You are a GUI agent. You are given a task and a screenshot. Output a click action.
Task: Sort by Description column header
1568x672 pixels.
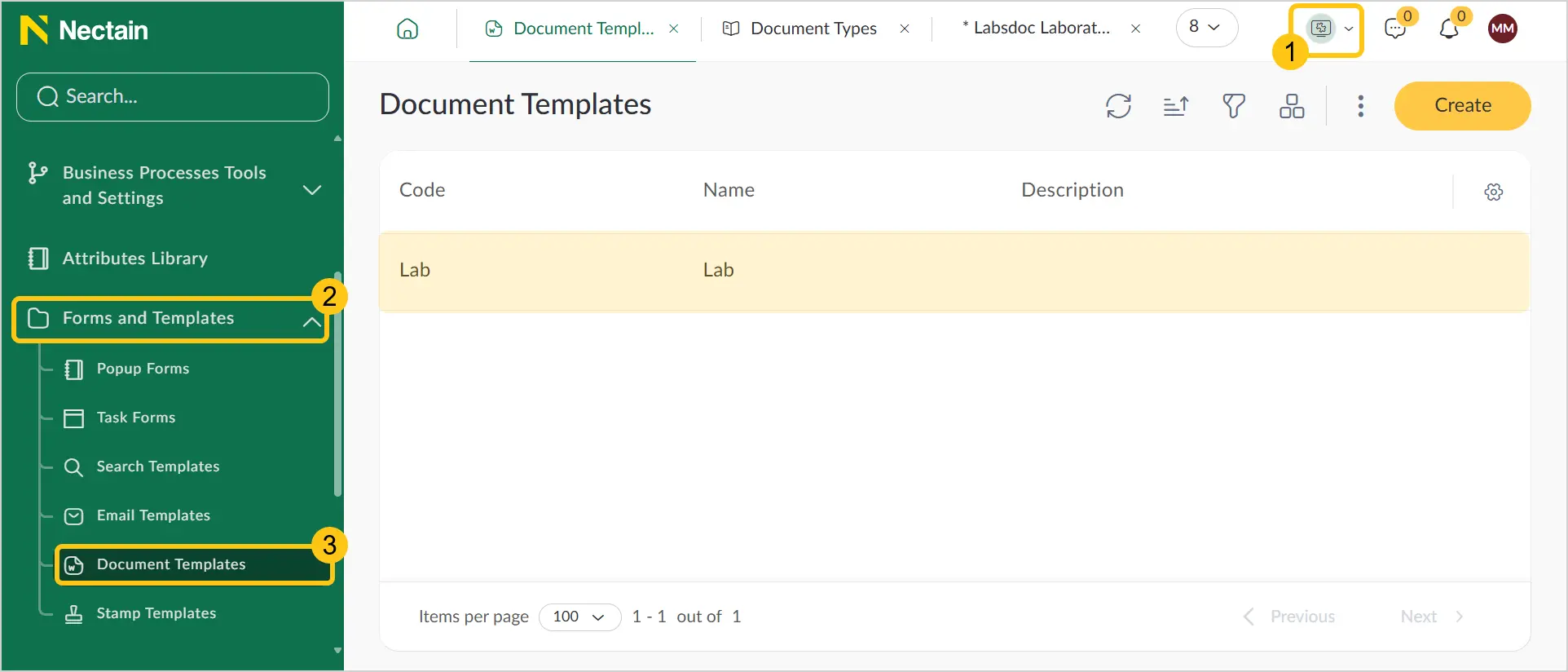(x=1072, y=190)
